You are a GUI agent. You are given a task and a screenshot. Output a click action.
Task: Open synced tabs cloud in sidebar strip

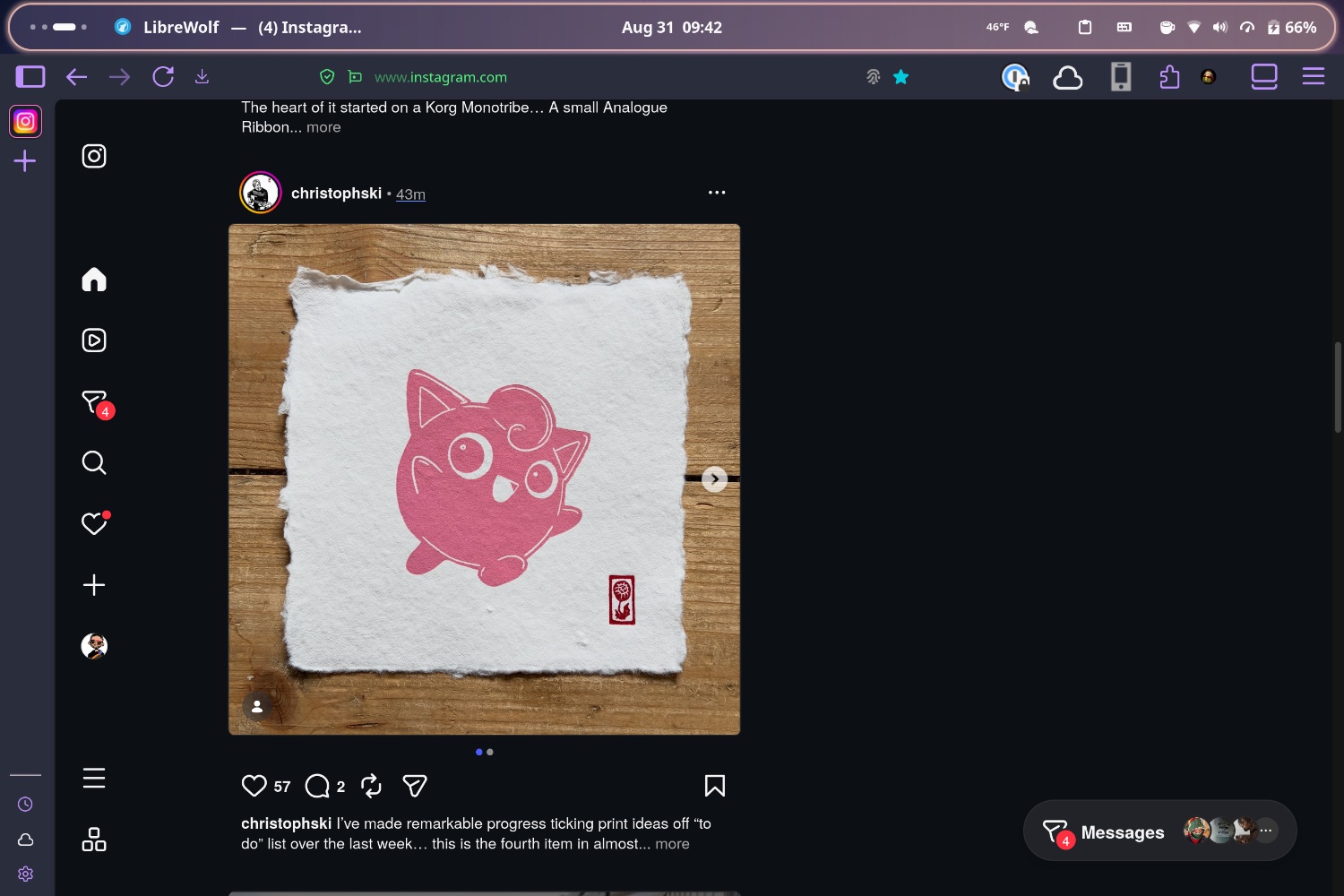click(x=25, y=840)
